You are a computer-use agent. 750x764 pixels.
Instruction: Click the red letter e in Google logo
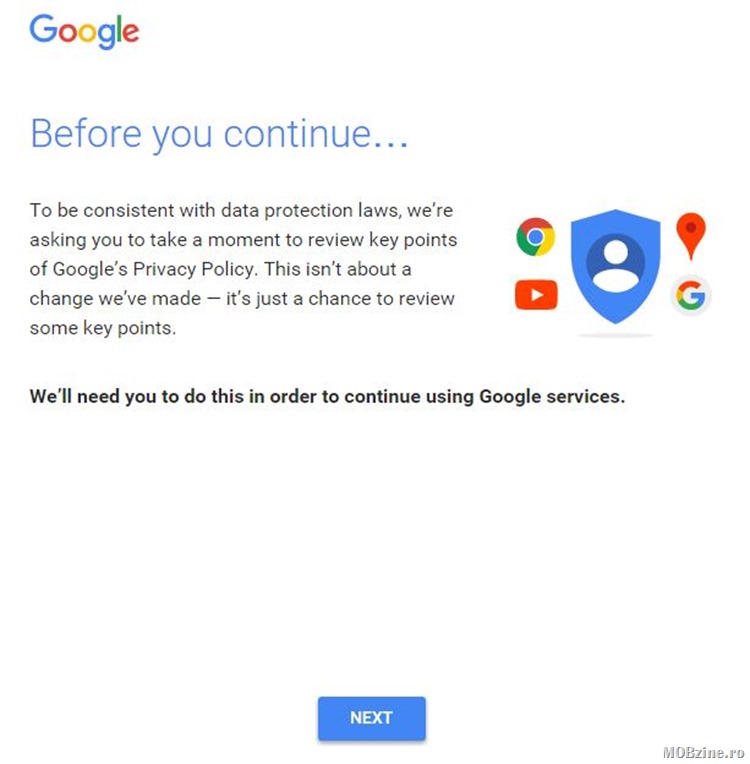(x=130, y=33)
